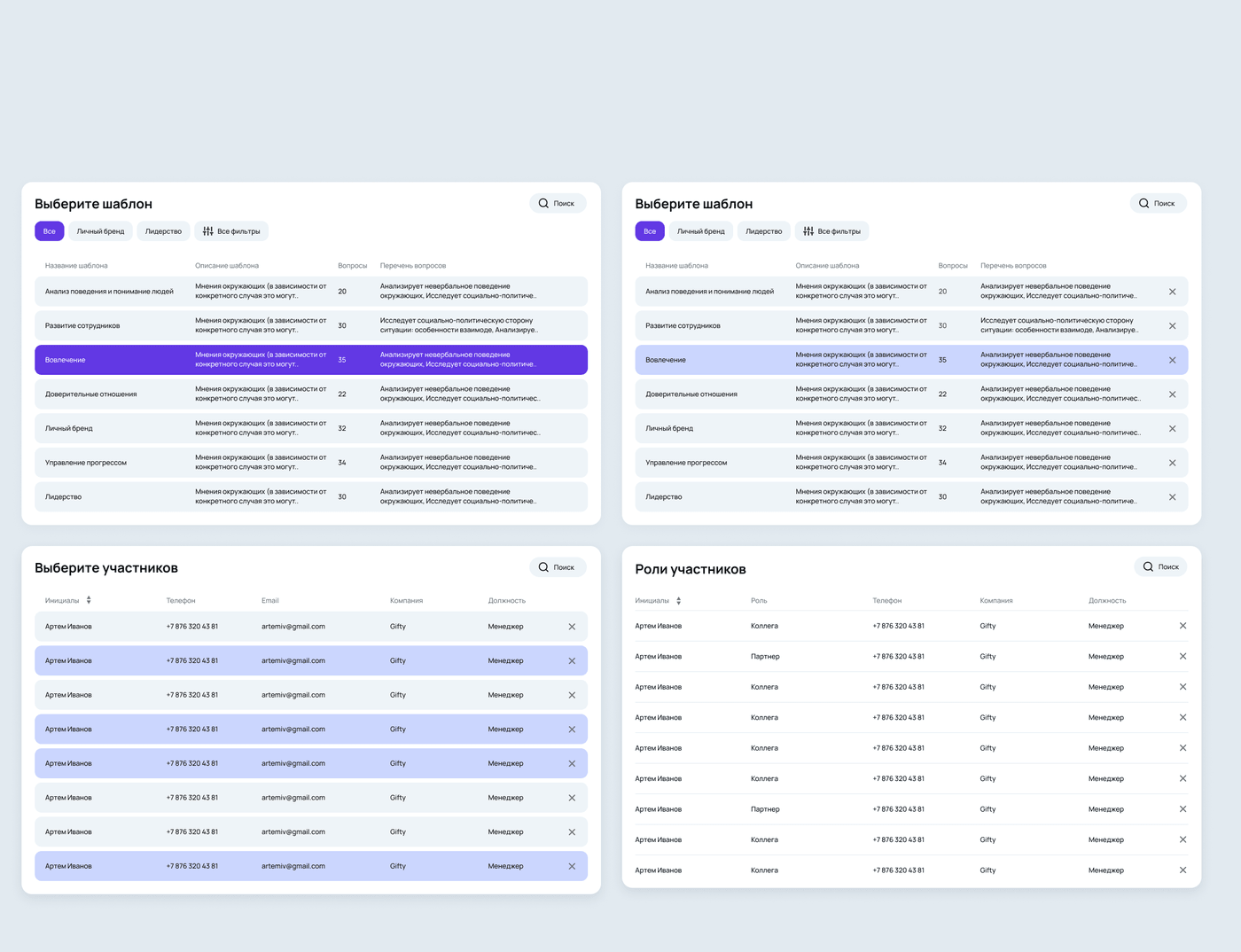
Task: Click Роль column header in Роли участников
Action: (759, 601)
